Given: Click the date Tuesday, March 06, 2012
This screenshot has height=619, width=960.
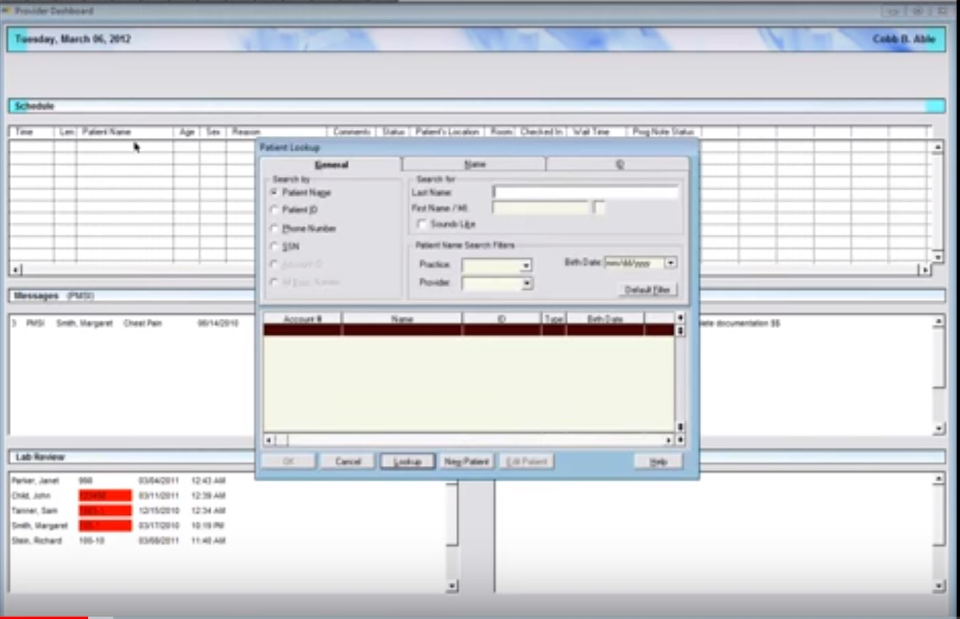Looking at the screenshot, I should point(73,39).
